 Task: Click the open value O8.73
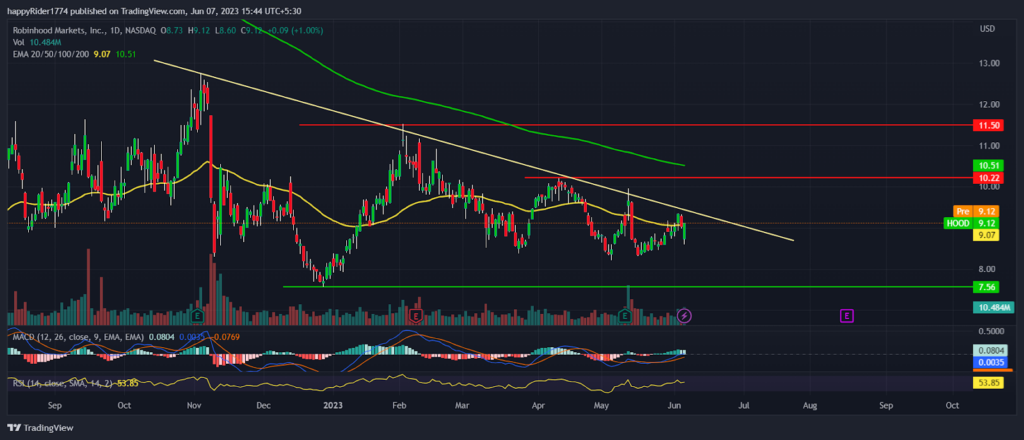172,30
